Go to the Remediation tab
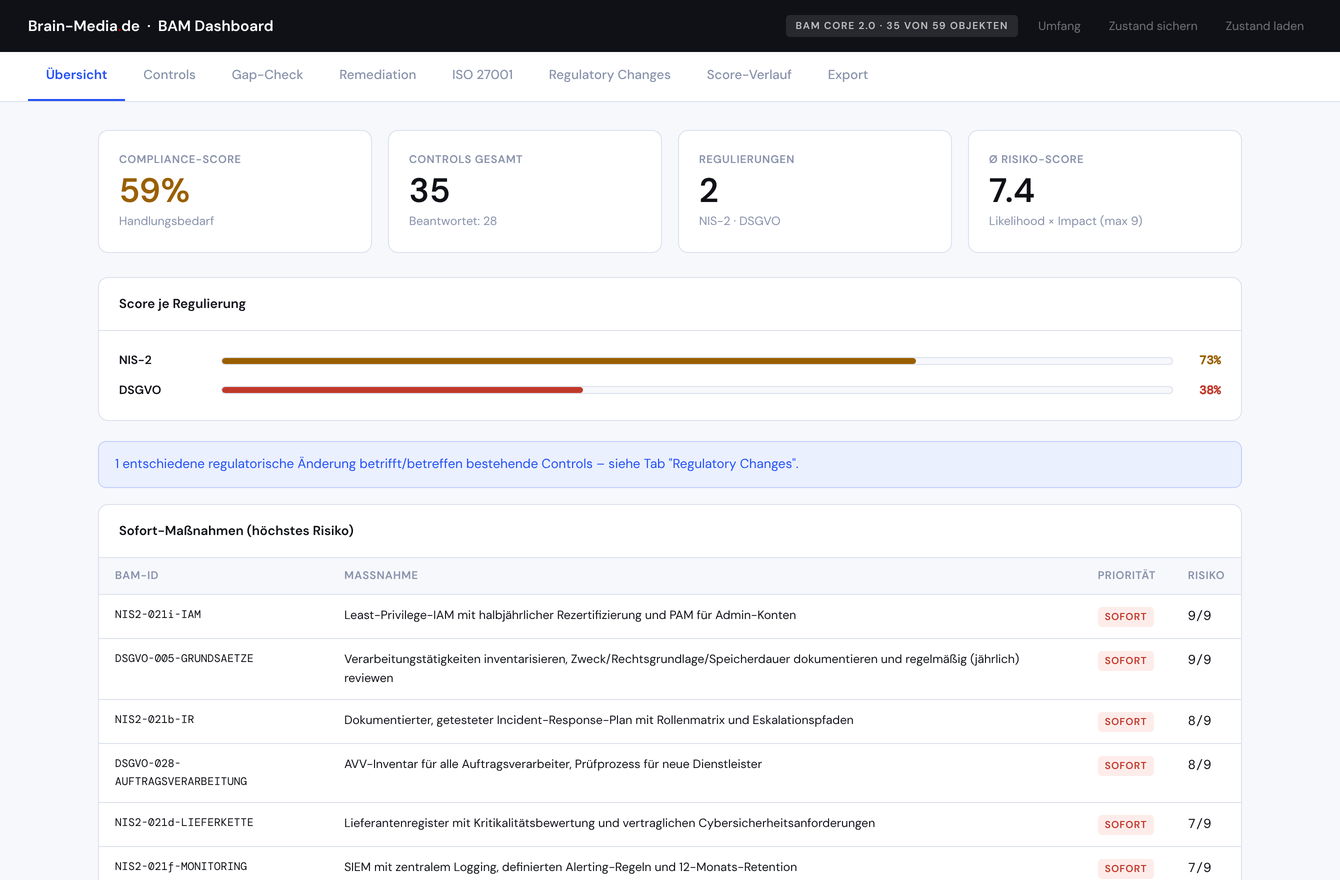Image resolution: width=1340 pixels, height=880 pixels. pos(377,75)
